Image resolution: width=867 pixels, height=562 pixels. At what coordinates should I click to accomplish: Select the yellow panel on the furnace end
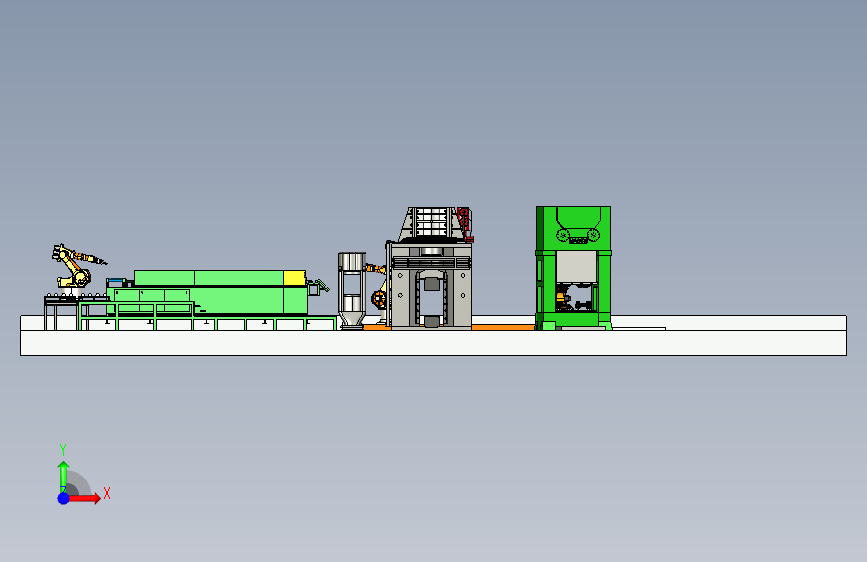click(x=294, y=278)
